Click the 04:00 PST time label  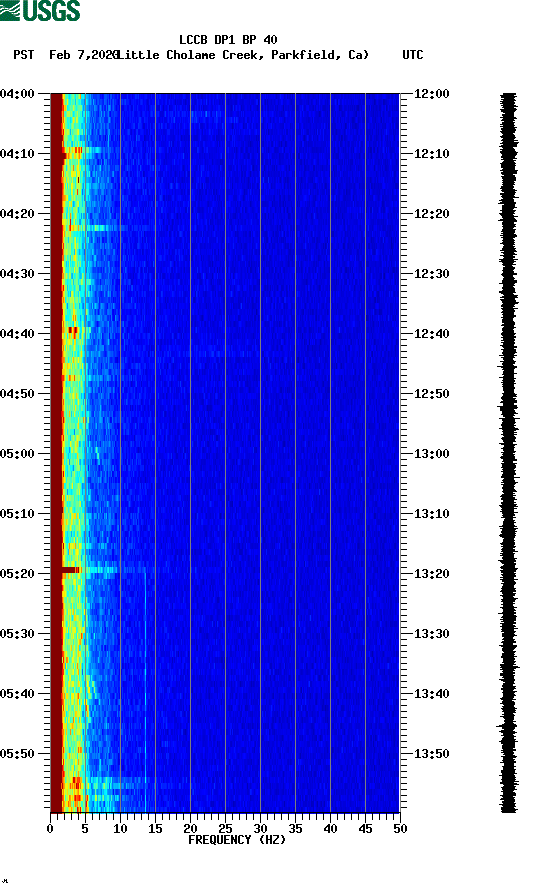pos(18,94)
